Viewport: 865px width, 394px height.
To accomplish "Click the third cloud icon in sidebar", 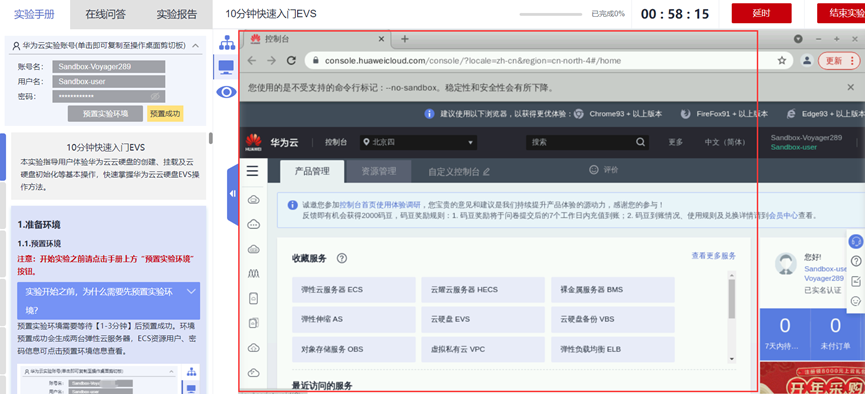I will 254,249.
